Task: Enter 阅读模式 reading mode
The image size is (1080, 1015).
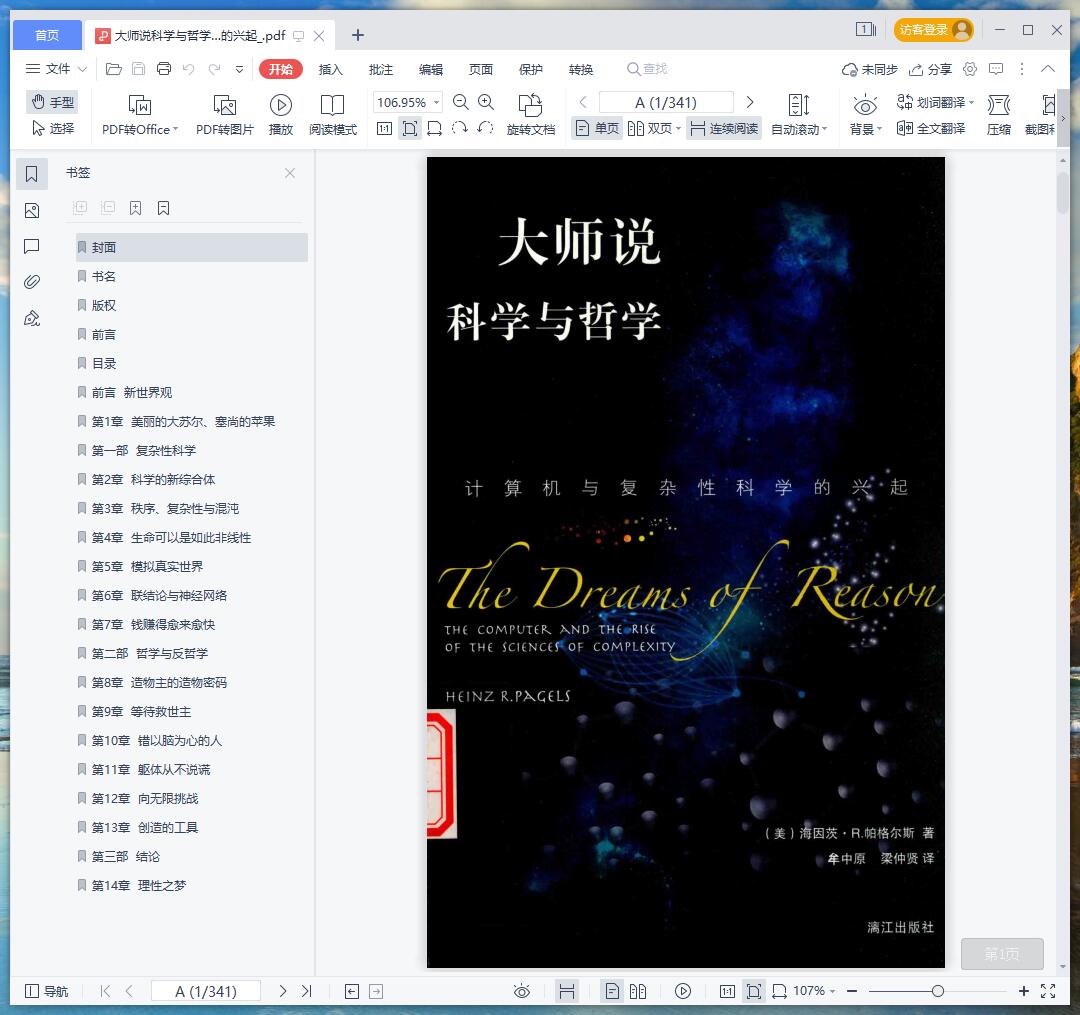Action: click(x=333, y=115)
